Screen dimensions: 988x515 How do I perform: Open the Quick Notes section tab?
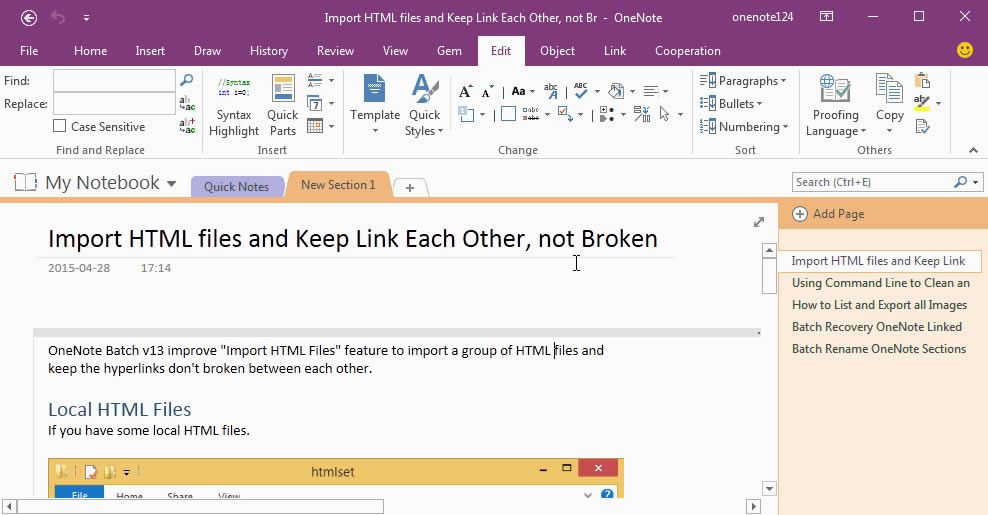coord(236,186)
